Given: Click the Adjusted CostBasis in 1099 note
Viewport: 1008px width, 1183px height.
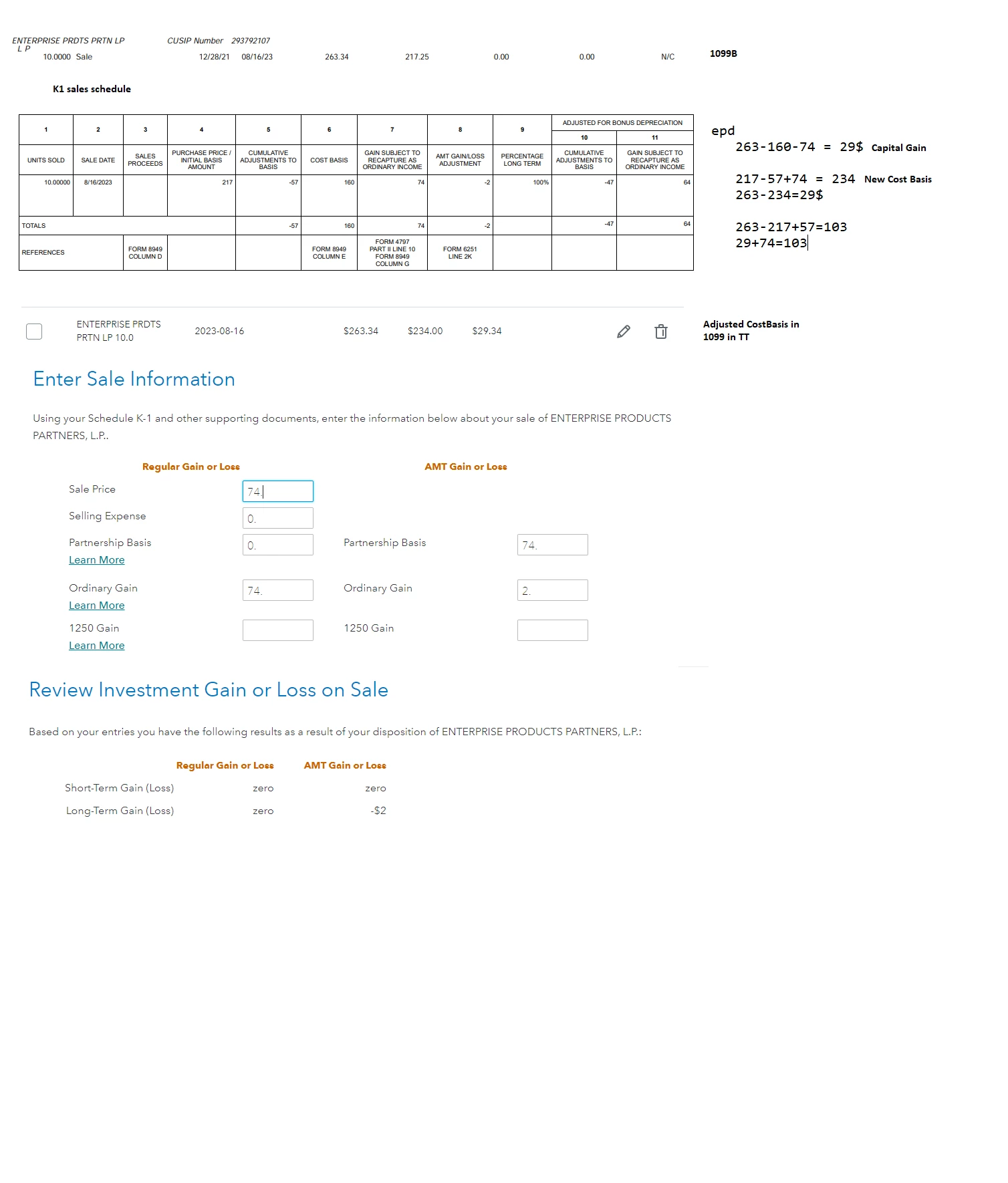Looking at the screenshot, I should pyautogui.click(x=751, y=330).
